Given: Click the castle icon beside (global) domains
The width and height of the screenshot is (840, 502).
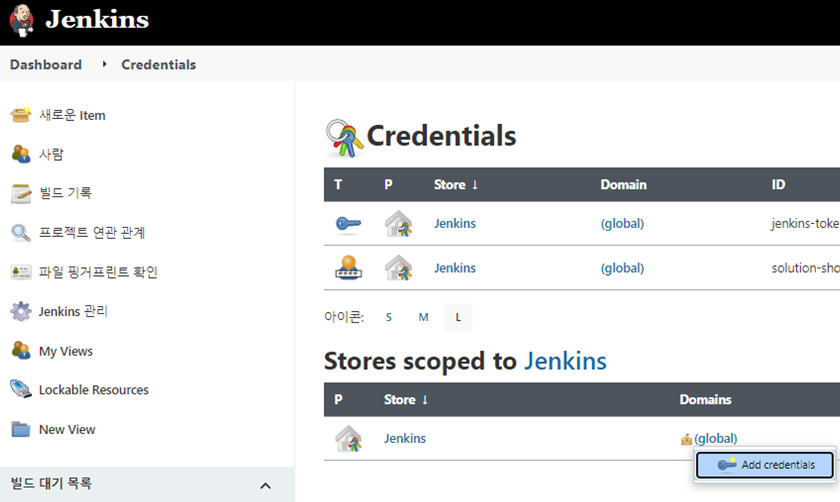Looking at the screenshot, I should point(686,440).
